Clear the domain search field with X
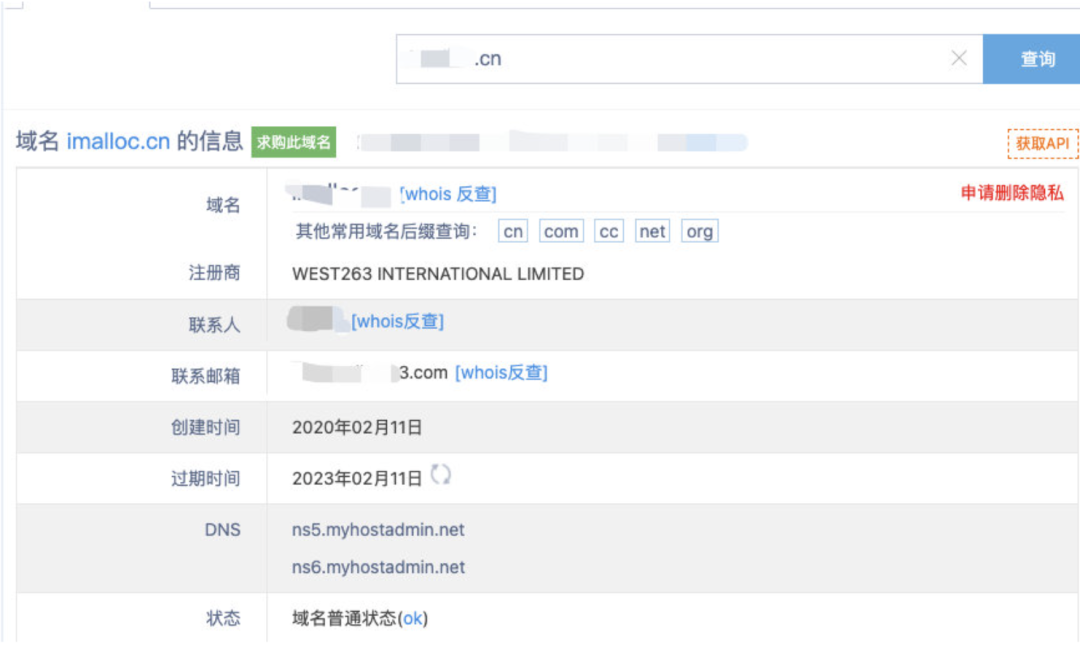 click(x=959, y=59)
